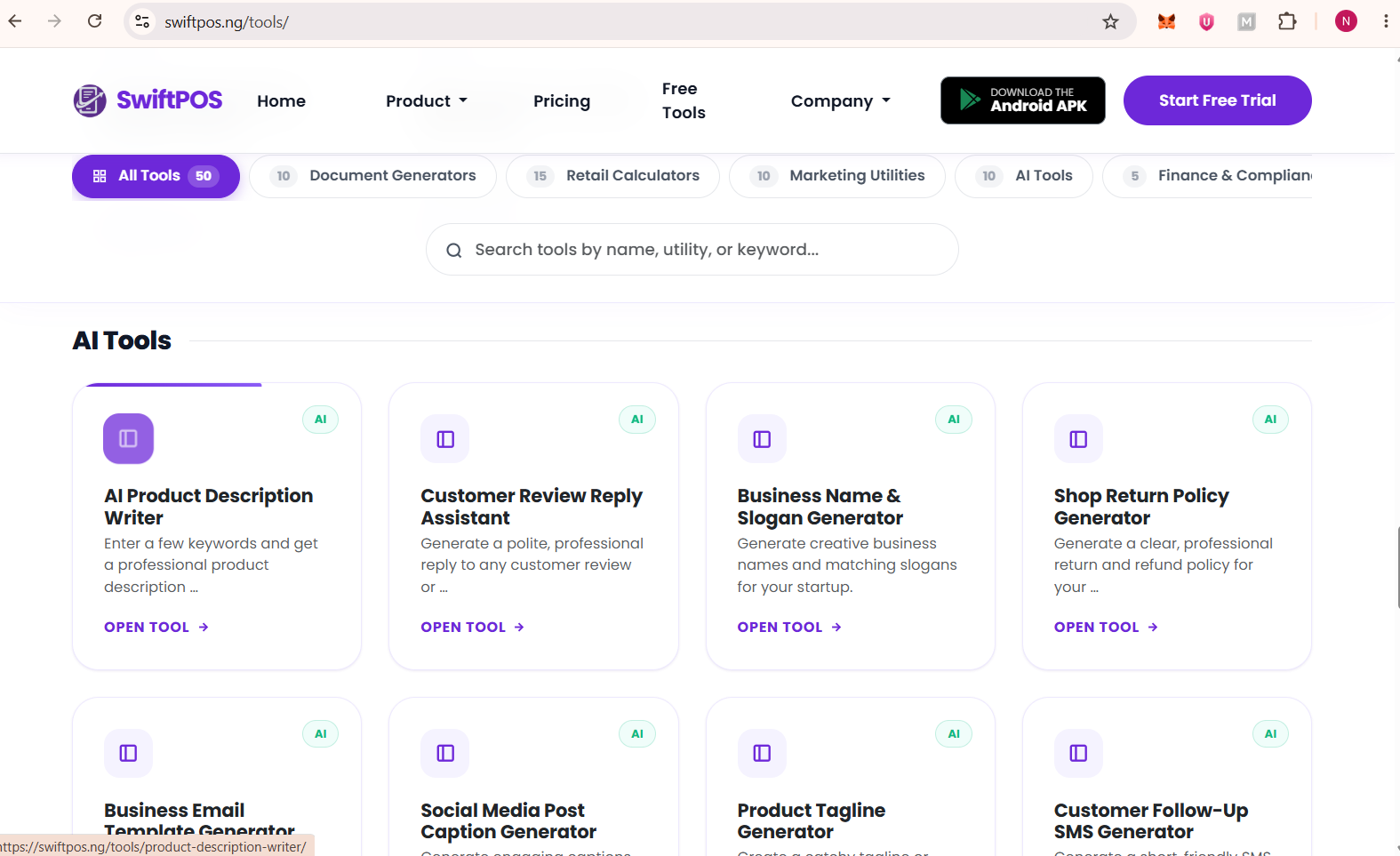Reload the page with the refresh icon
The height and width of the screenshot is (856, 1400).
[x=94, y=21]
